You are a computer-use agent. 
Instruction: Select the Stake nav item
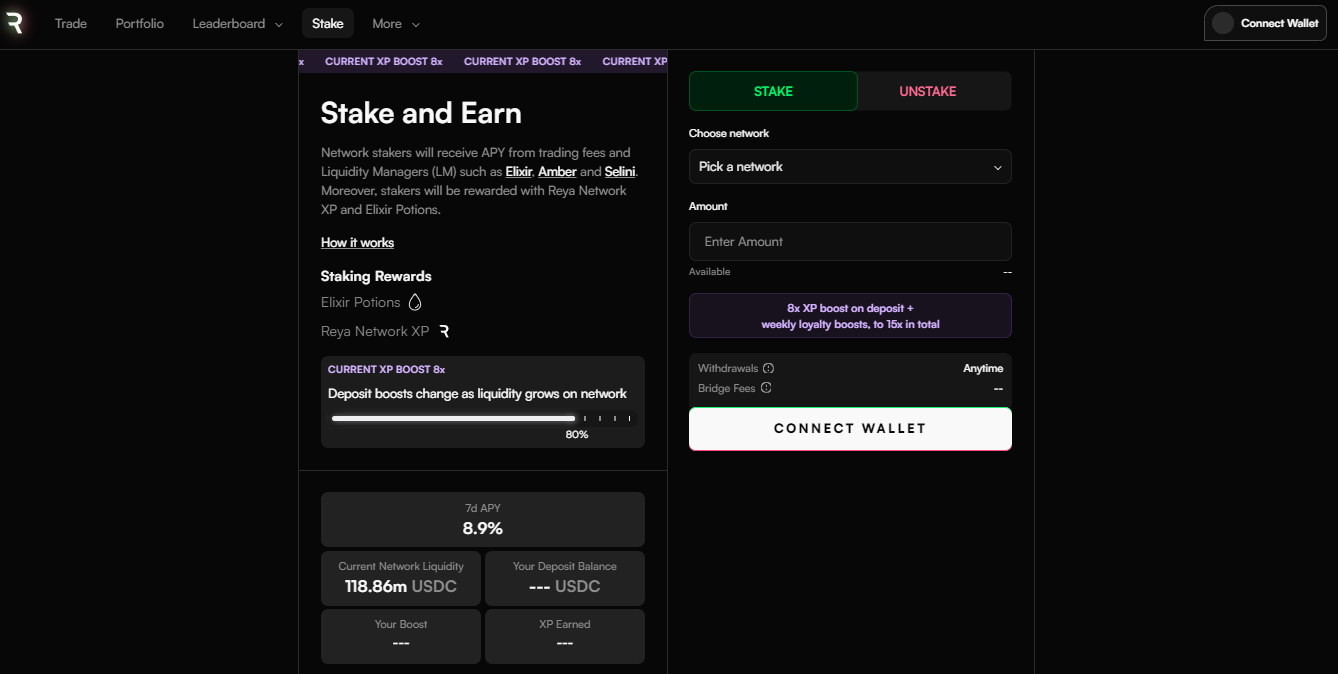pos(327,23)
